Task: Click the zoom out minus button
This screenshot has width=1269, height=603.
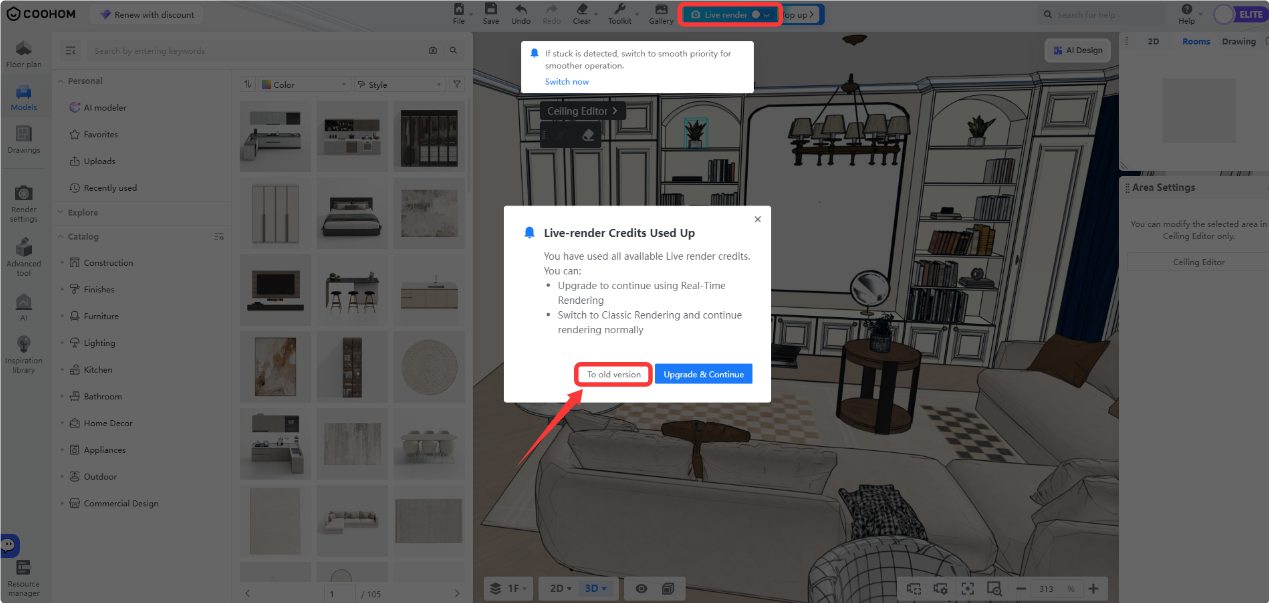Action: pyautogui.click(x=1019, y=589)
